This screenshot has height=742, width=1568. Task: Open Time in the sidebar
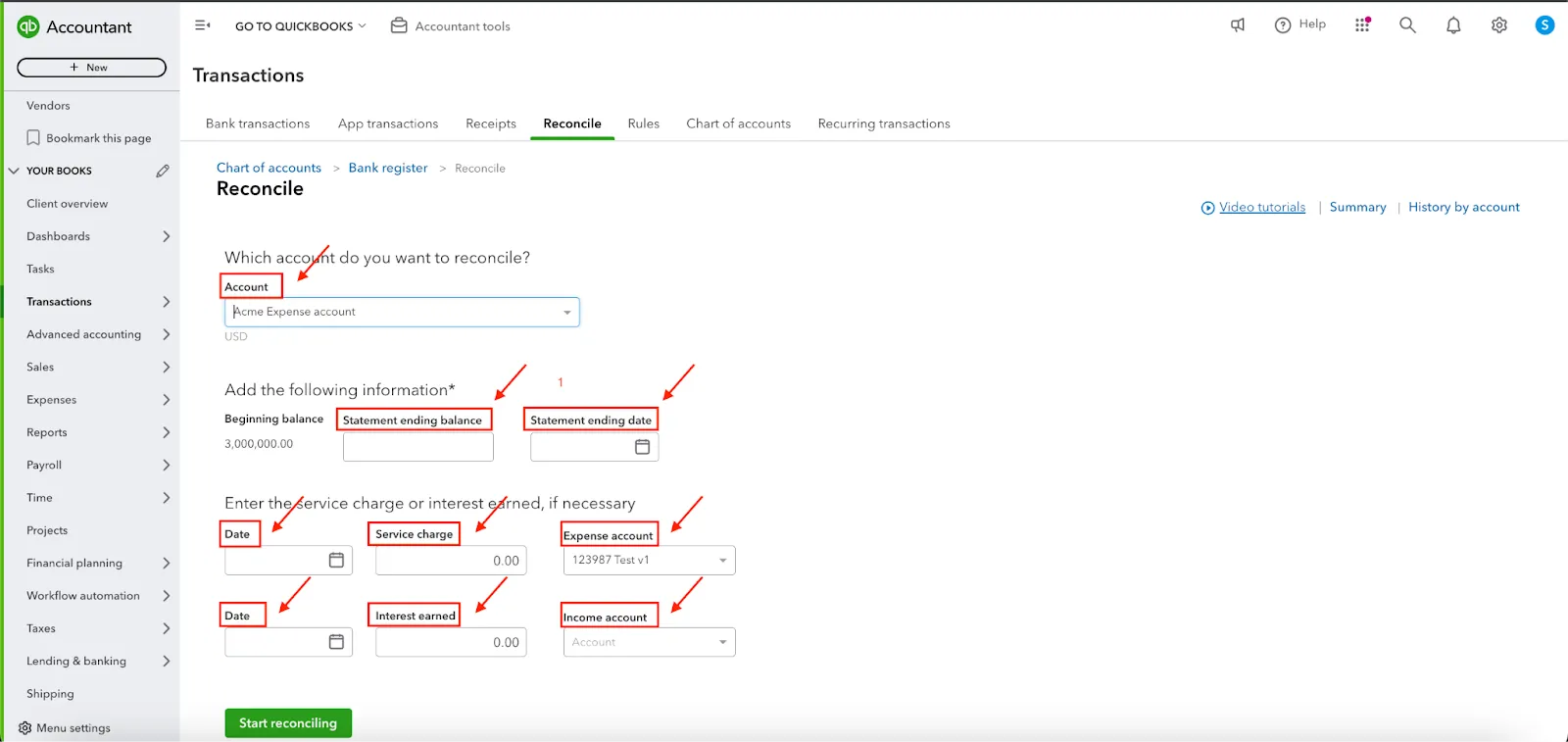[39, 498]
